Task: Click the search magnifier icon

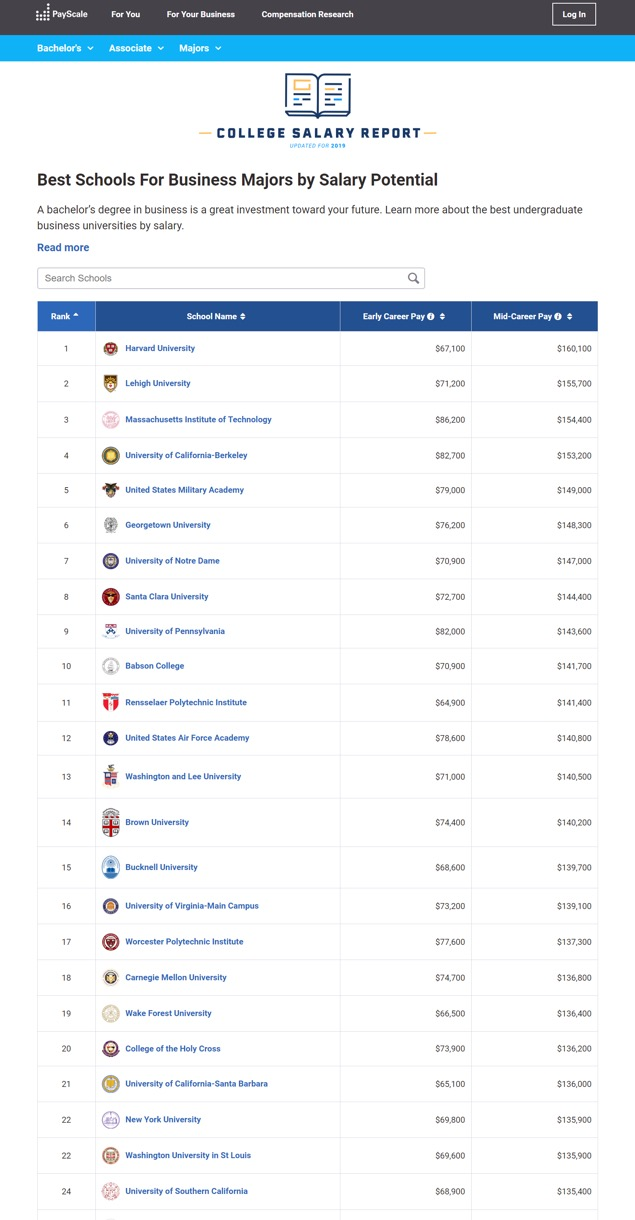Action: pyautogui.click(x=413, y=278)
